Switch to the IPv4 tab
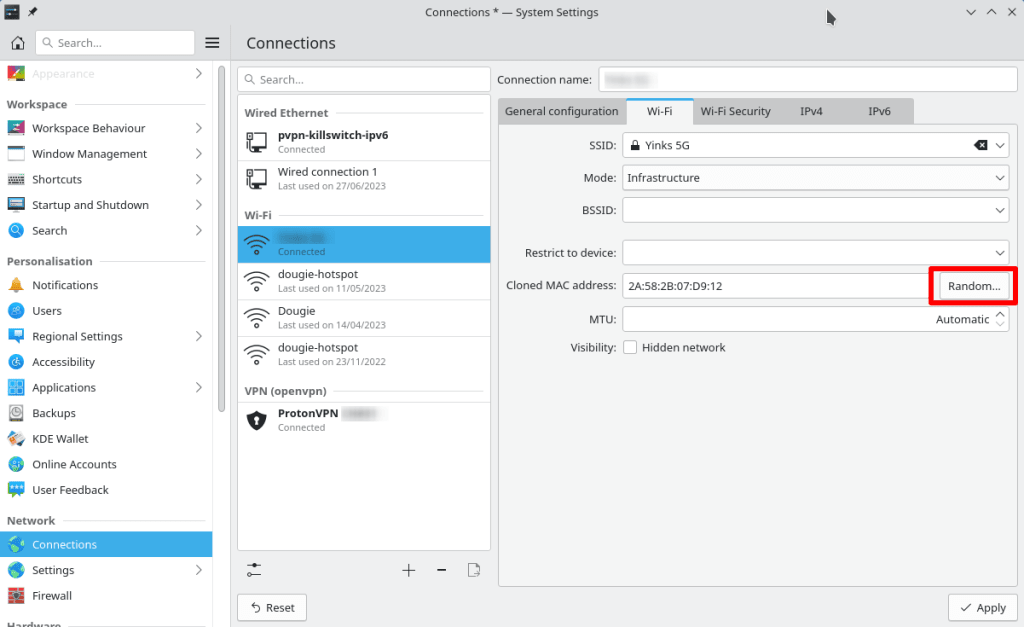 811,111
